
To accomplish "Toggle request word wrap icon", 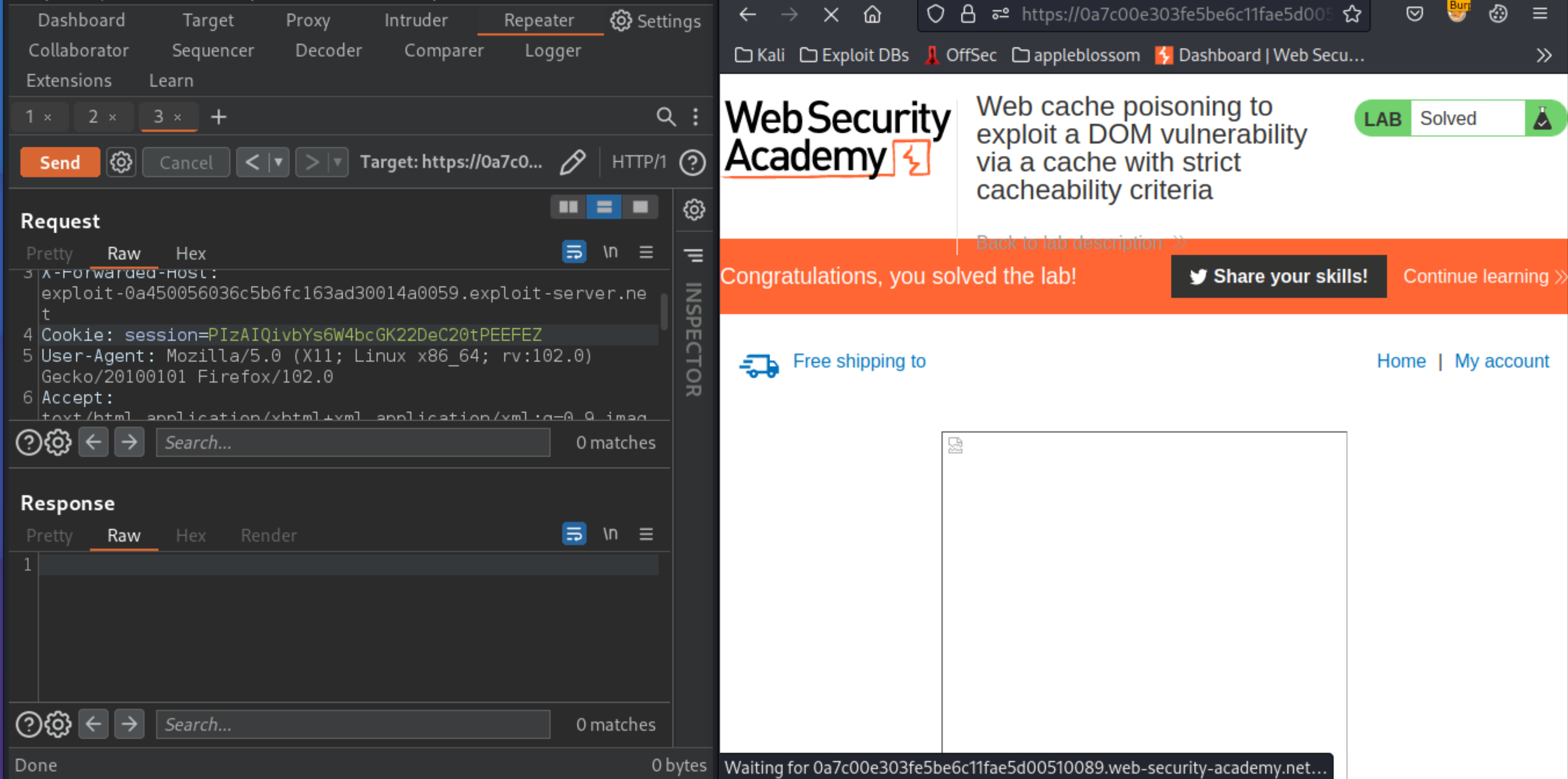I will [x=573, y=252].
